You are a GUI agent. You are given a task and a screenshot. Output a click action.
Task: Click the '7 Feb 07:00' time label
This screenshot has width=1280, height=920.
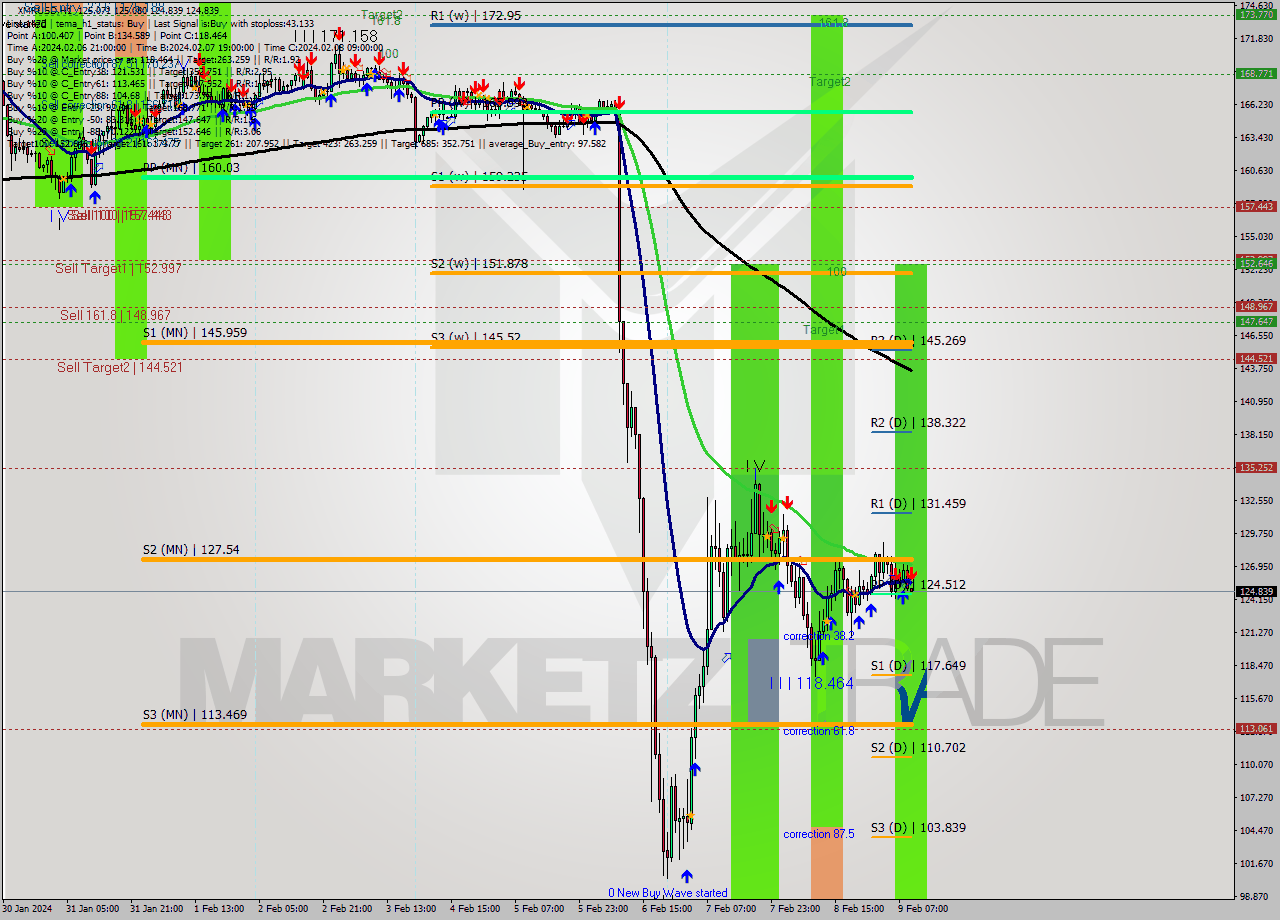click(731, 909)
